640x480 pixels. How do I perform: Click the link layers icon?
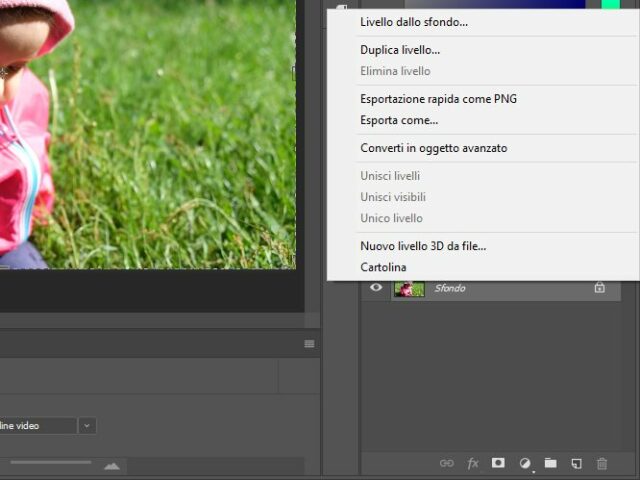447,463
